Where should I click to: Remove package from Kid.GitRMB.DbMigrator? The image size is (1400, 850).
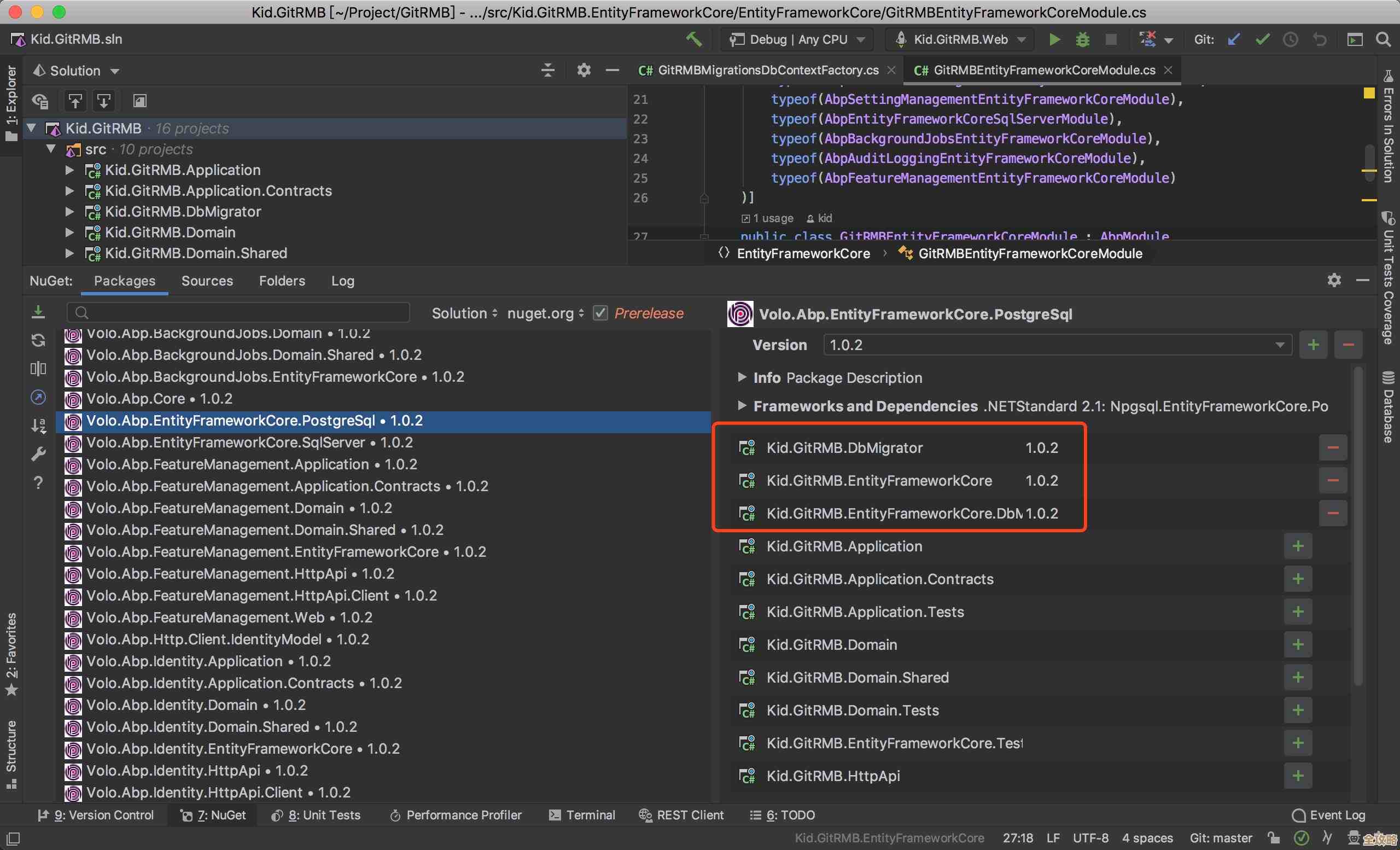[x=1332, y=448]
